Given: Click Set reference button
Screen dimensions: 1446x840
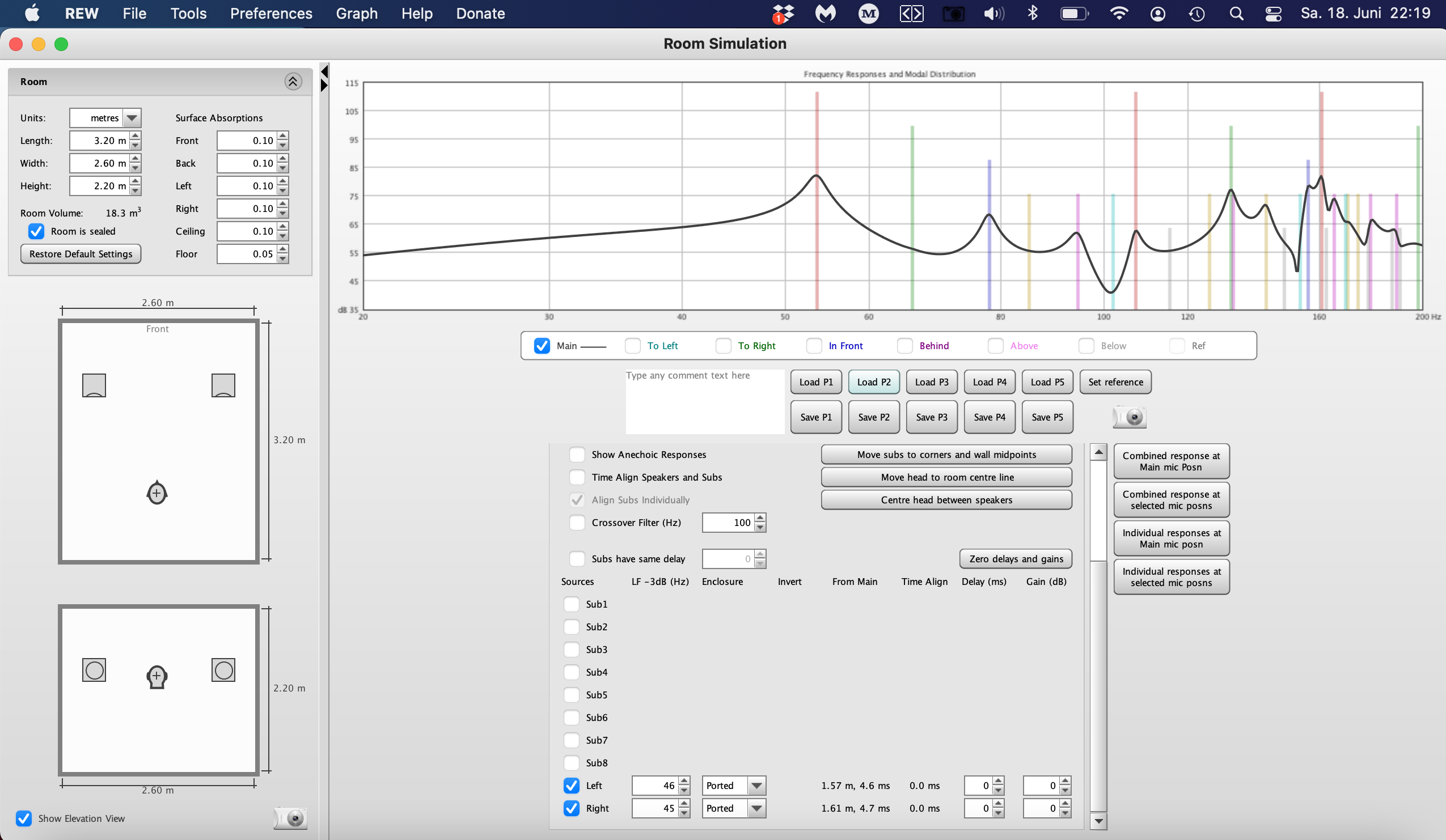Looking at the screenshot, I should pyautogui.click(x=1115, y=382).
